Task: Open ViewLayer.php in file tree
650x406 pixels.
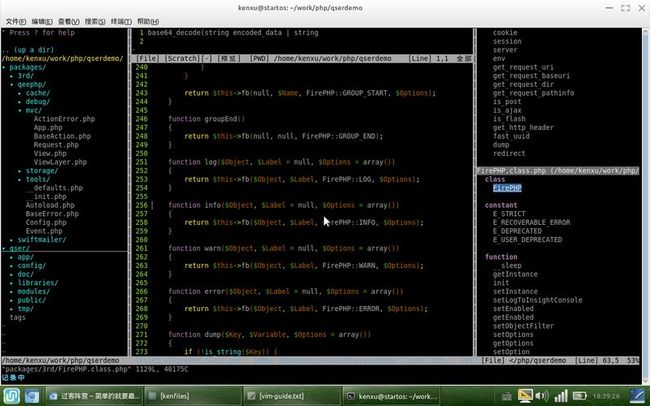Action: (x=60, y=162)
